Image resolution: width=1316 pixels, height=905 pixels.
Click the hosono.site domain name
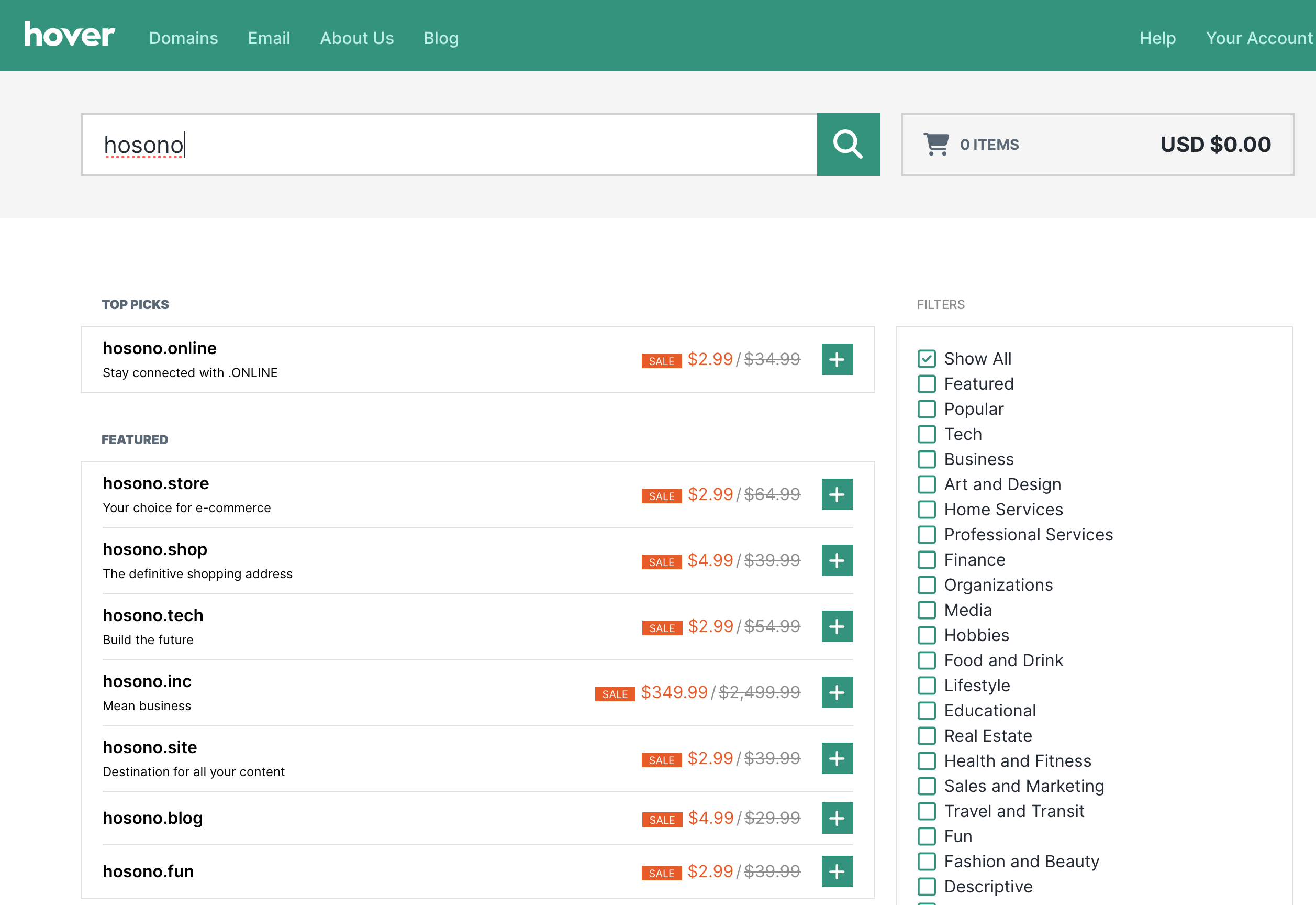click(150, 747)
